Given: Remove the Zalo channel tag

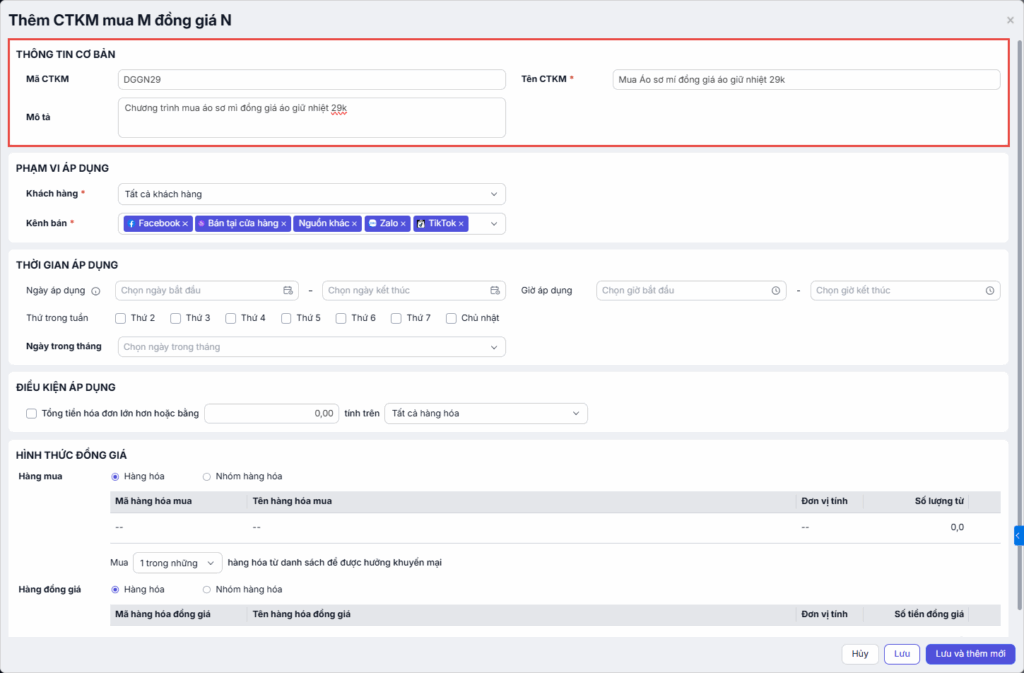Looking at the screenshot, I should click(x=403, y=224).
